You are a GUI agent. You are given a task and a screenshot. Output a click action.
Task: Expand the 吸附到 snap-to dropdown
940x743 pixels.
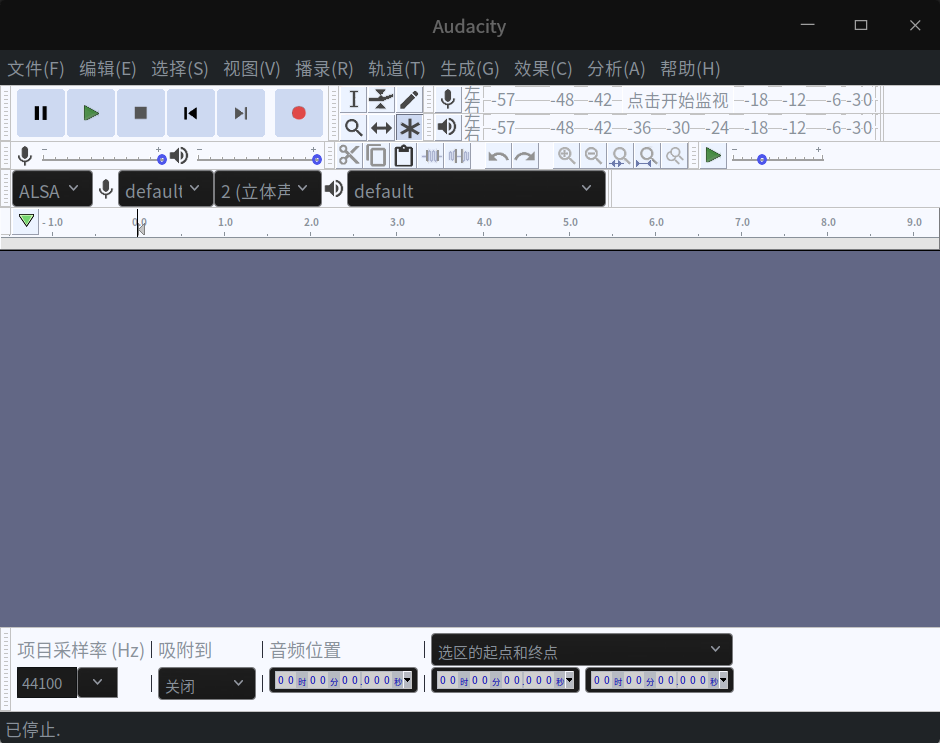(206, 684)
